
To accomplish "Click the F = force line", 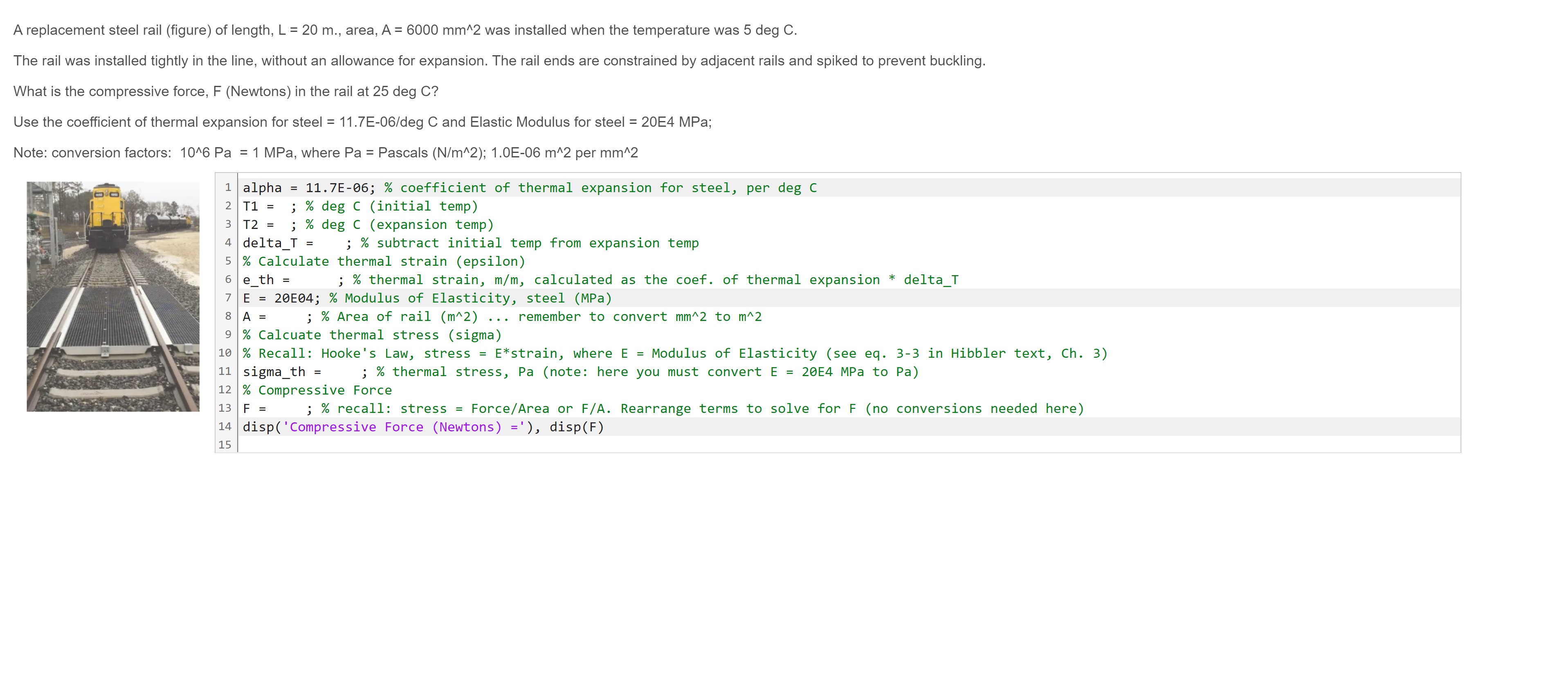I will [663, 408].
